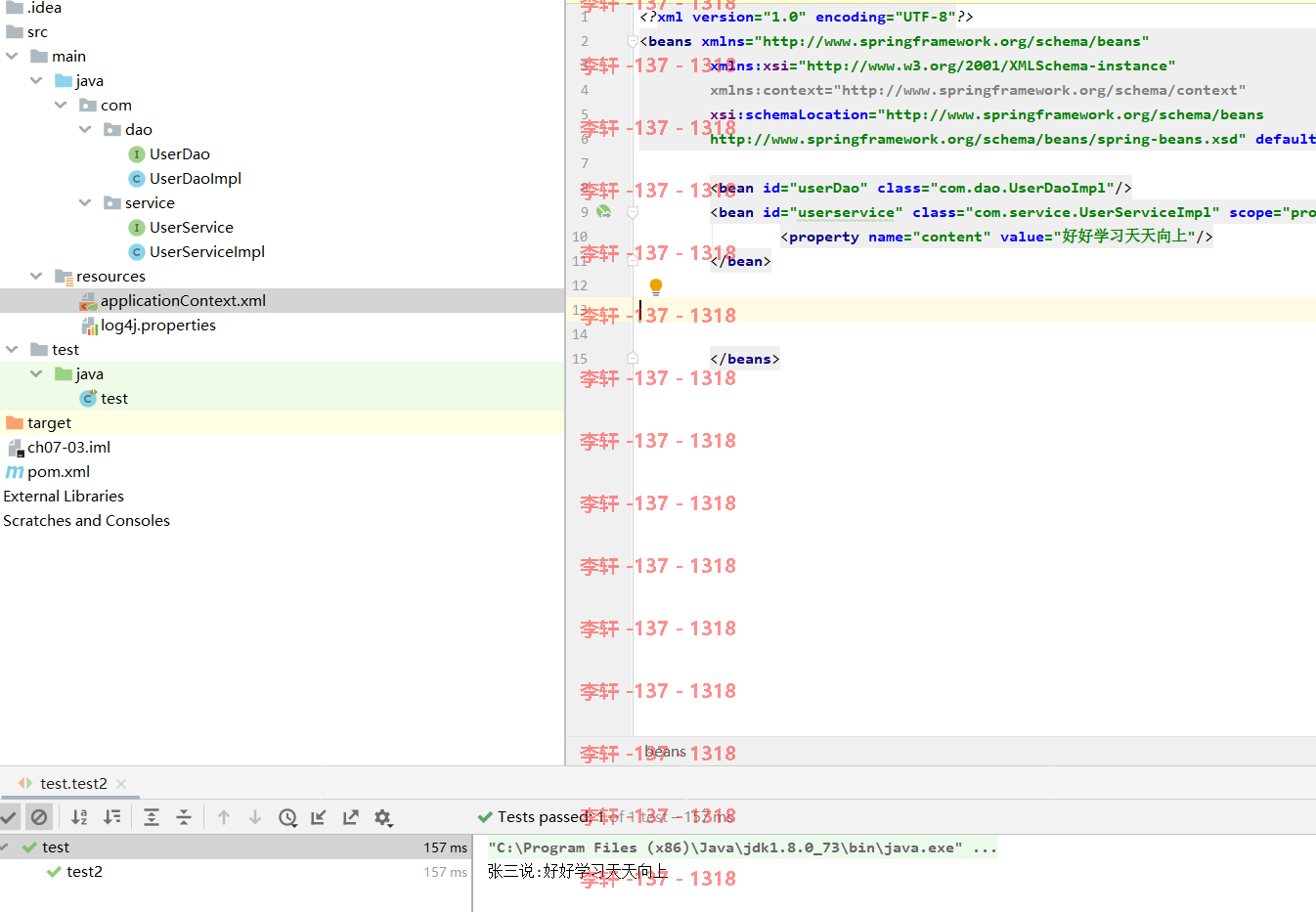This screenshot has height=912, width=1316.
Task: Click Export Test Results icon
Action: [351, 817]
